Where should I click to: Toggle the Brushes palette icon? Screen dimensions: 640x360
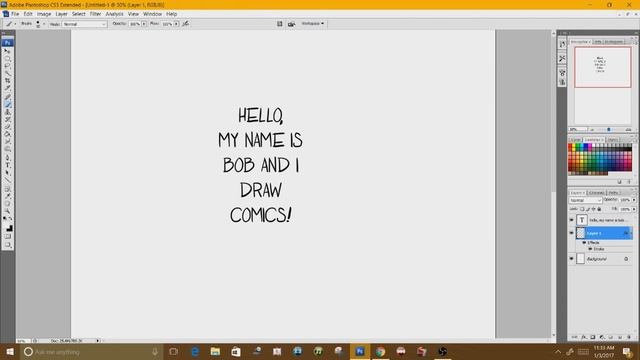coord(280,24)
